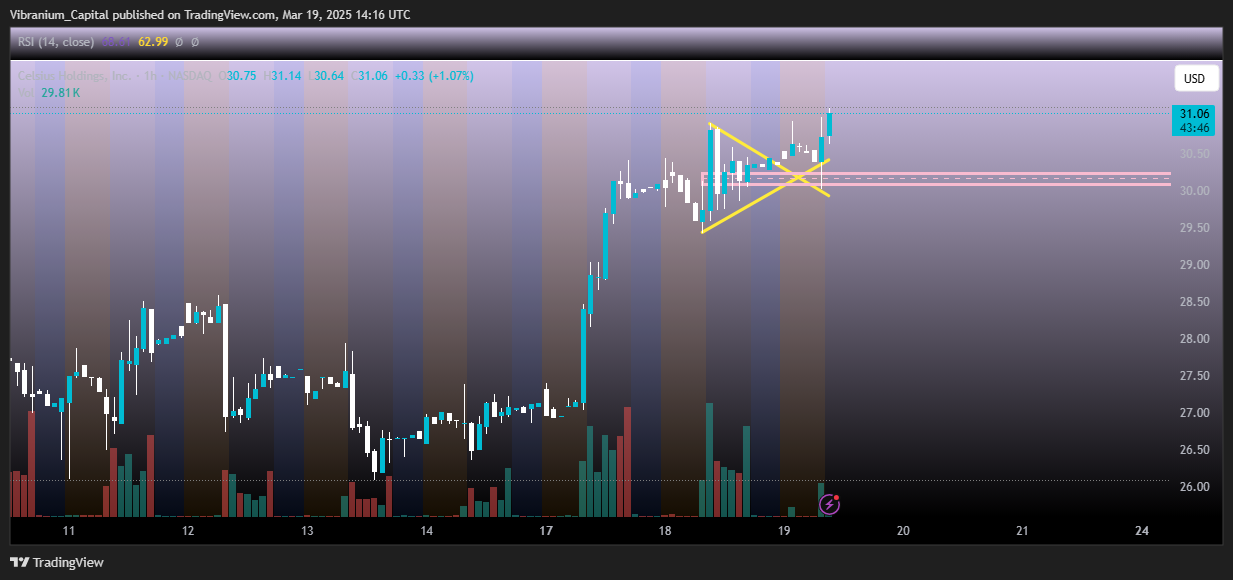Click date label 11 on time axis
The image size is (1233, 580).
click(x=69, y=531)
